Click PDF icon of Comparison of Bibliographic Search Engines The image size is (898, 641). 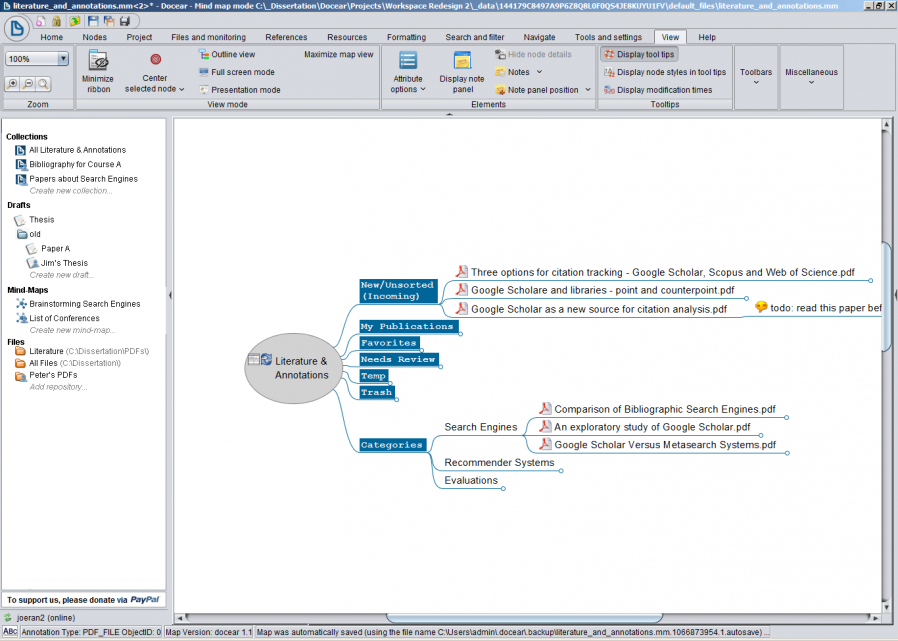[545, 408]
